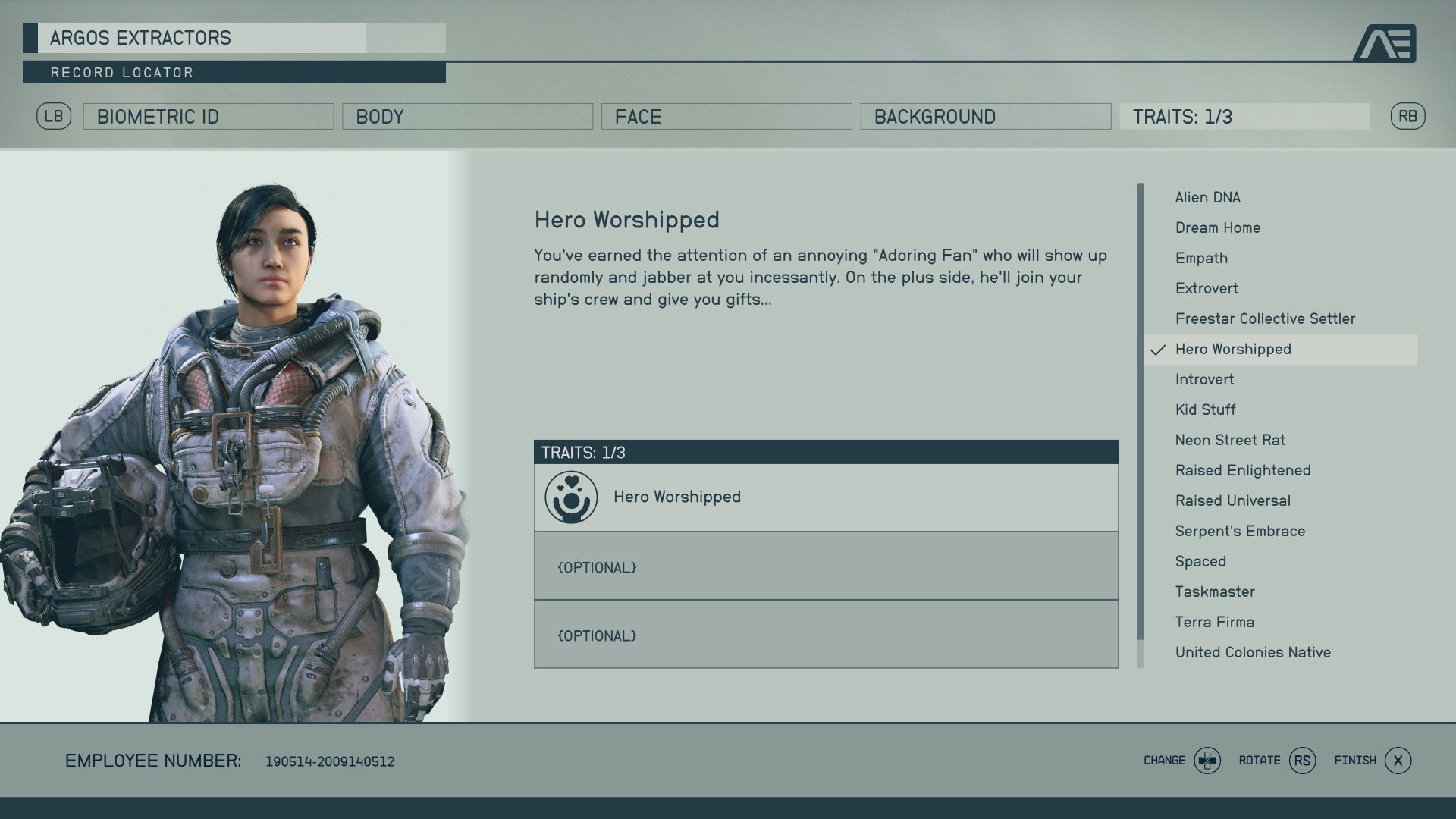Select Dream Home trait option
Image resolution: width=1456 pixels, height=819 pixels.
click(1218, 227)
